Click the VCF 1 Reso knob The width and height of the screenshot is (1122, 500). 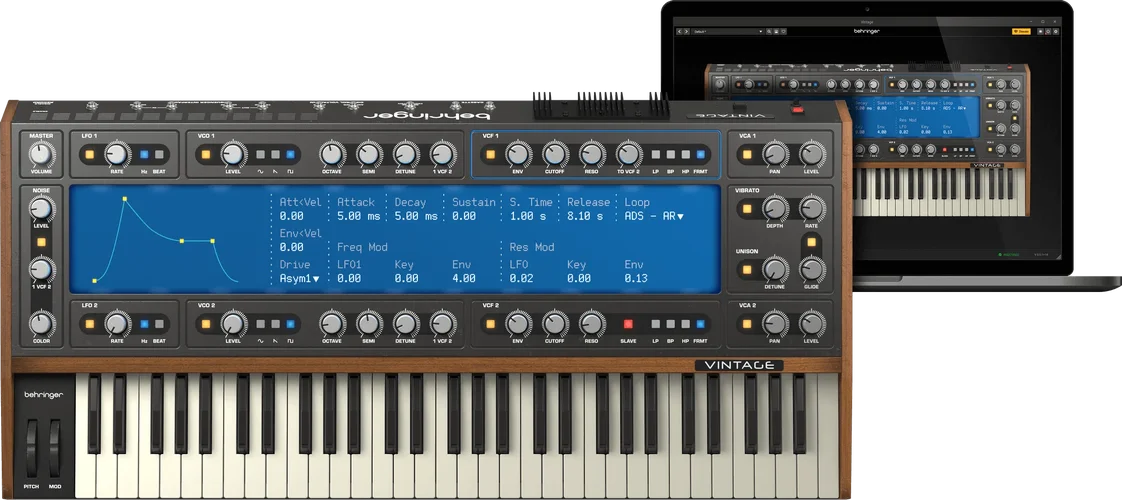591,154
